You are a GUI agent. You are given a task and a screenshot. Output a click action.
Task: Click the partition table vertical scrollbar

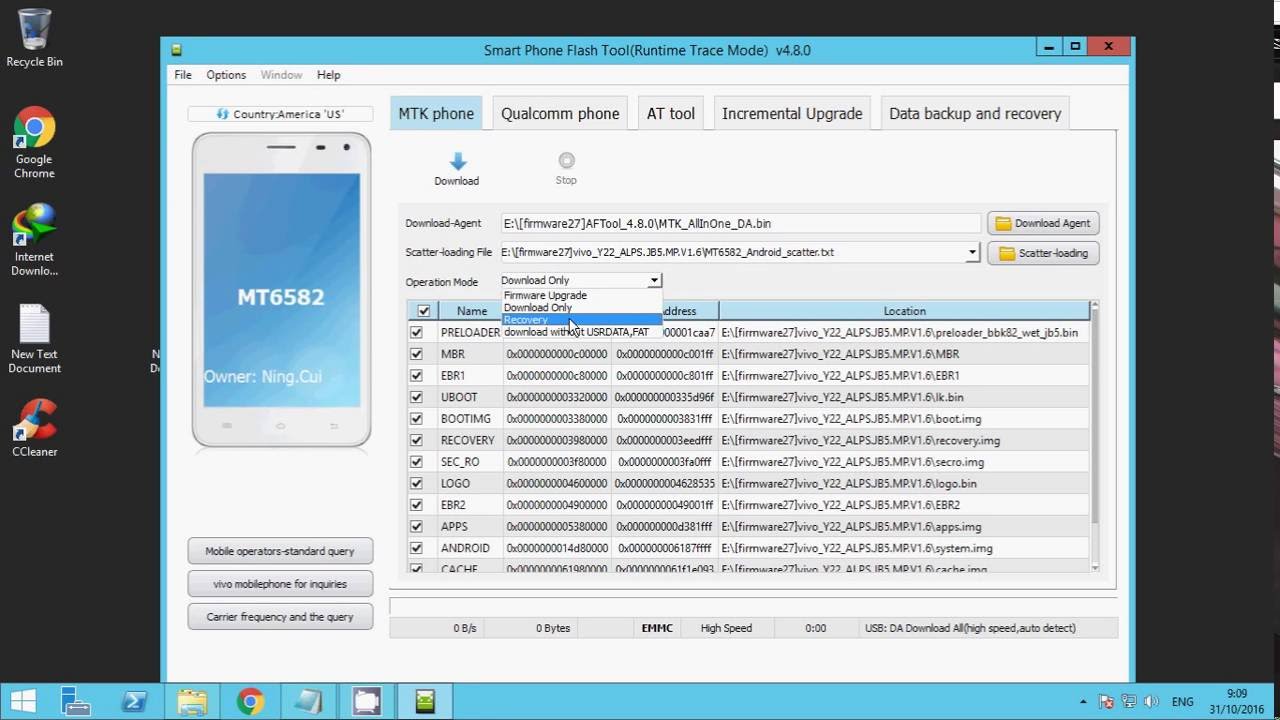[1094, 436]
